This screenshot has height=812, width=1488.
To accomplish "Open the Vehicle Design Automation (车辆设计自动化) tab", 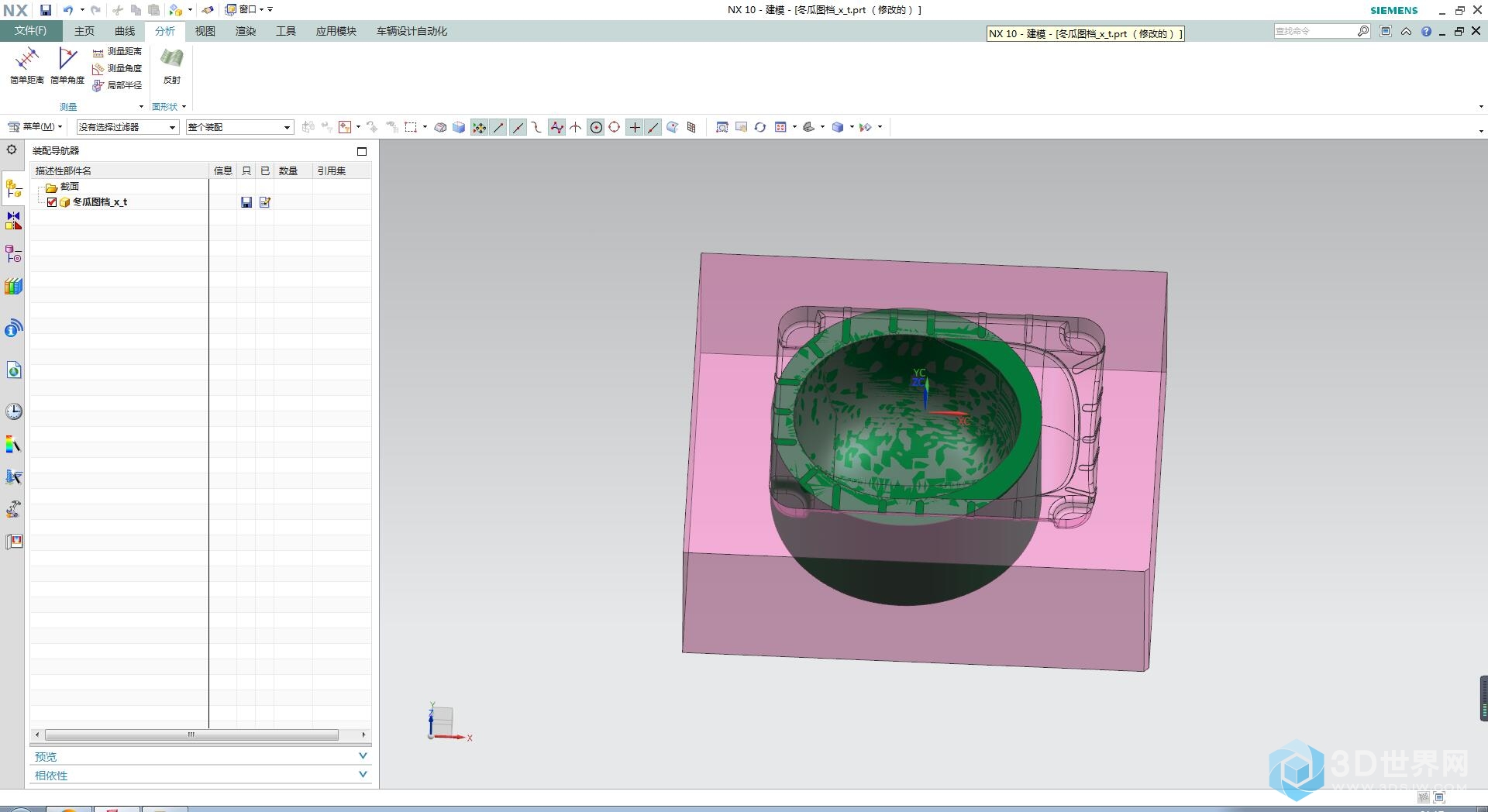I will [412, 31].
